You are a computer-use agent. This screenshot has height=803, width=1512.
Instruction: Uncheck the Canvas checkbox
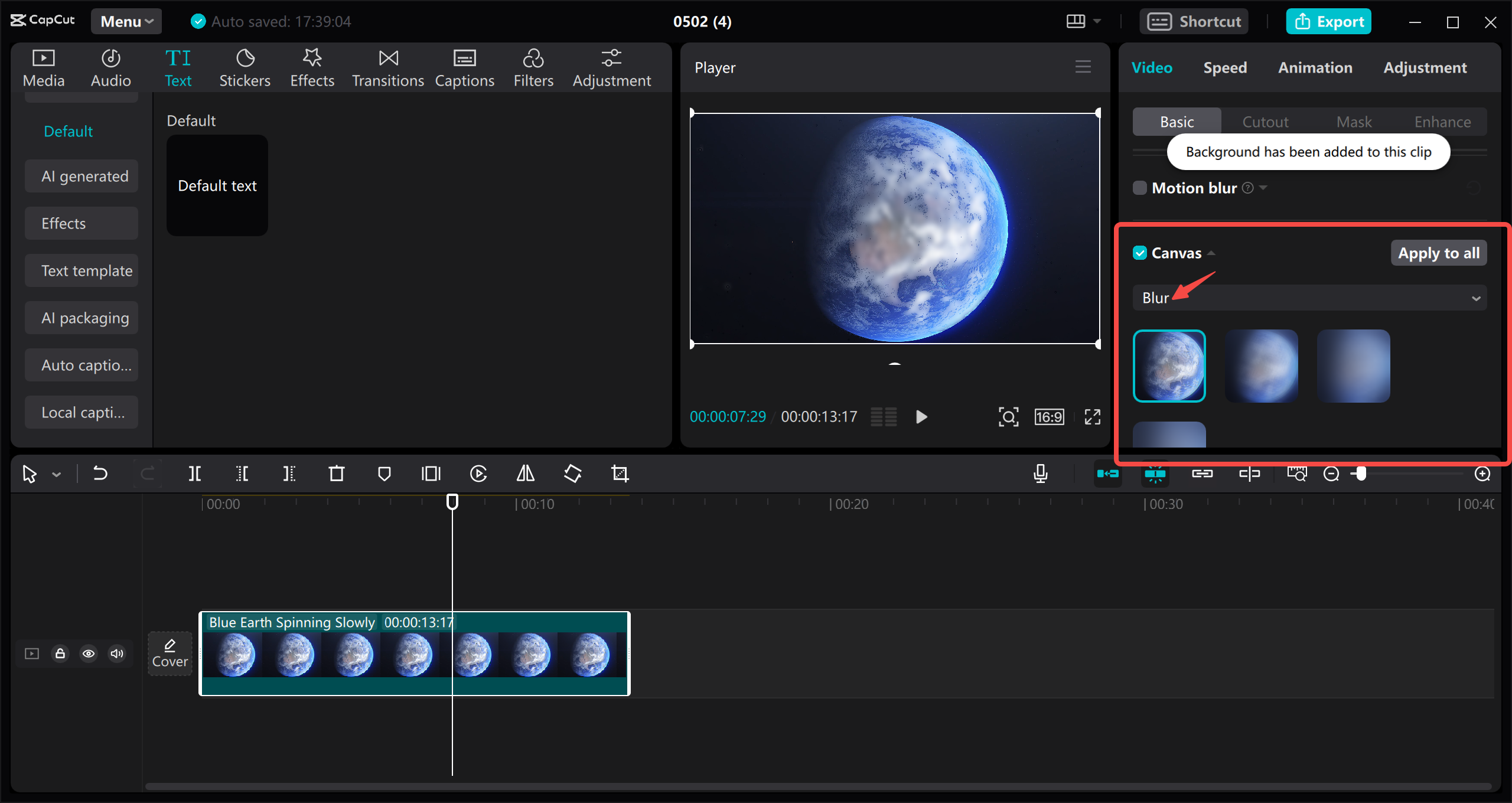[1141, 252]
